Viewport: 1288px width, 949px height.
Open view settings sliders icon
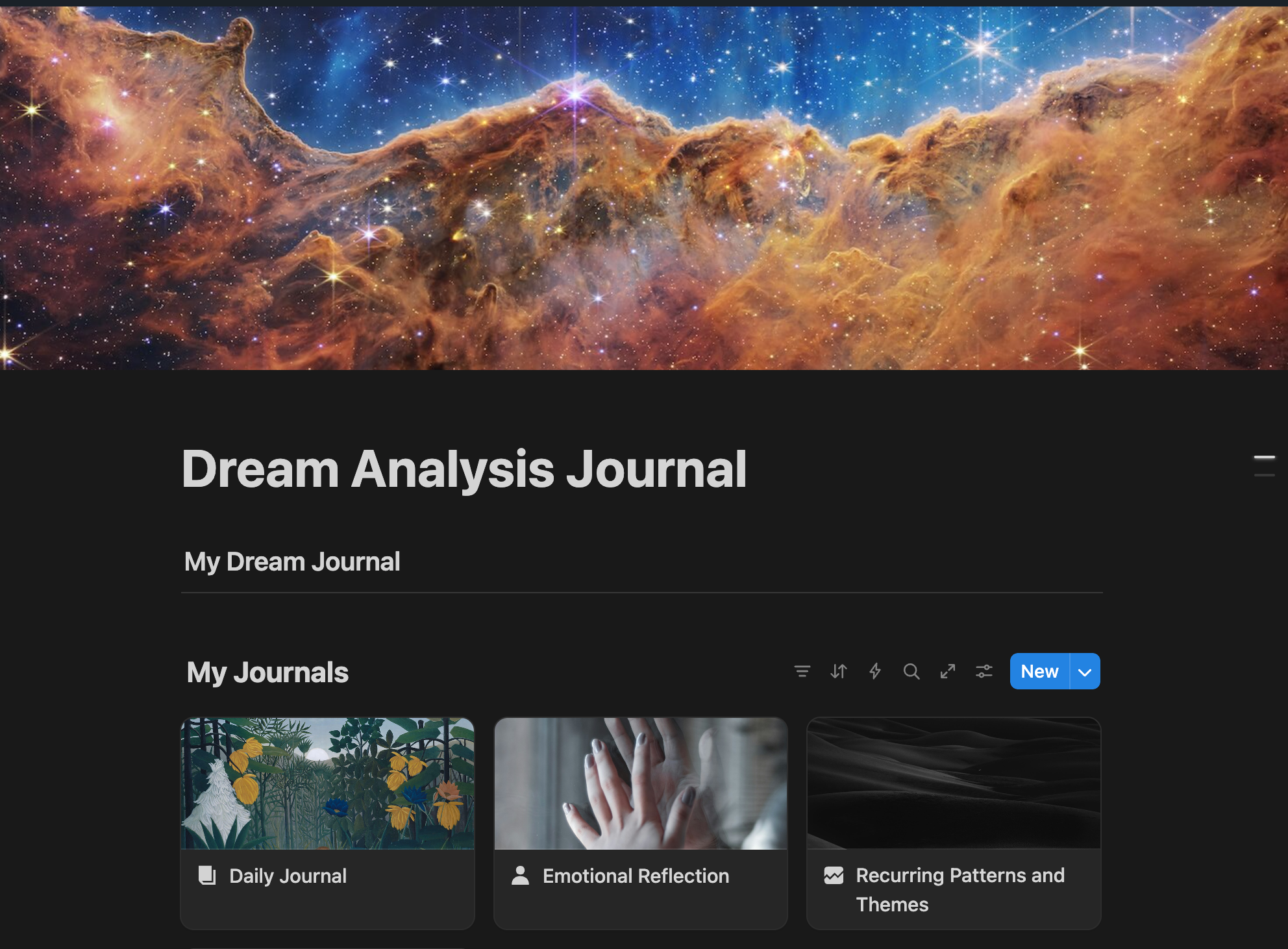(984, 671)
